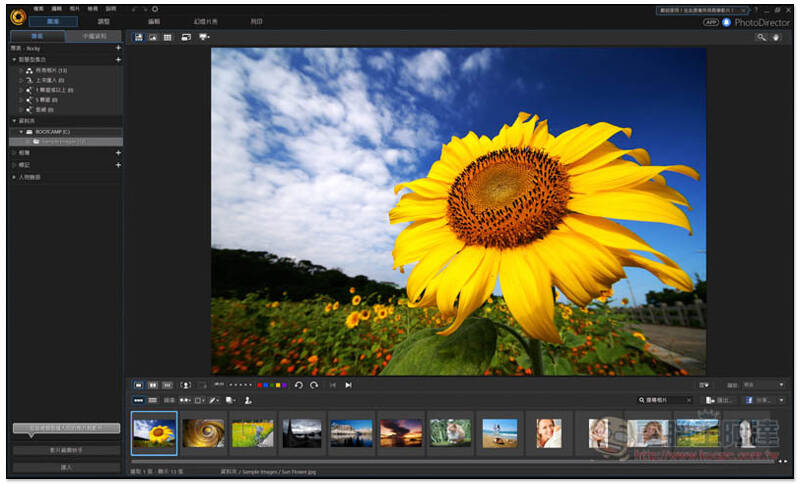Click the APP badge icon

710,22
